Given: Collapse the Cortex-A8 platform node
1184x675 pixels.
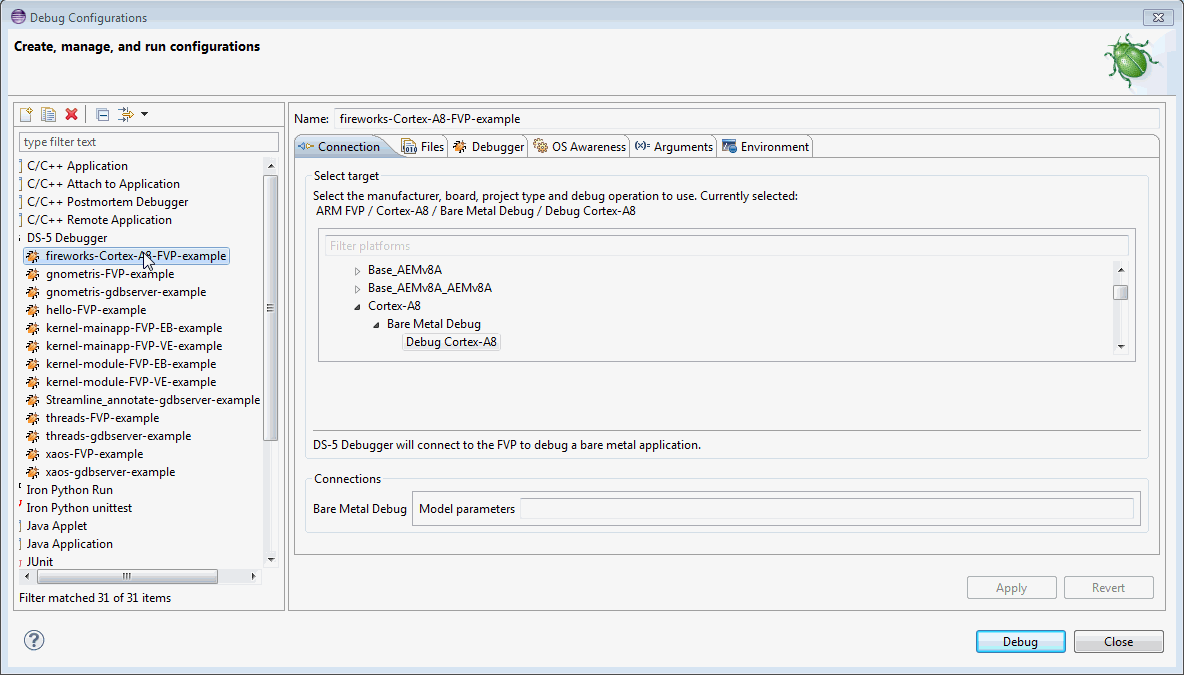Looking at the screenshot, I should [357, 307].
